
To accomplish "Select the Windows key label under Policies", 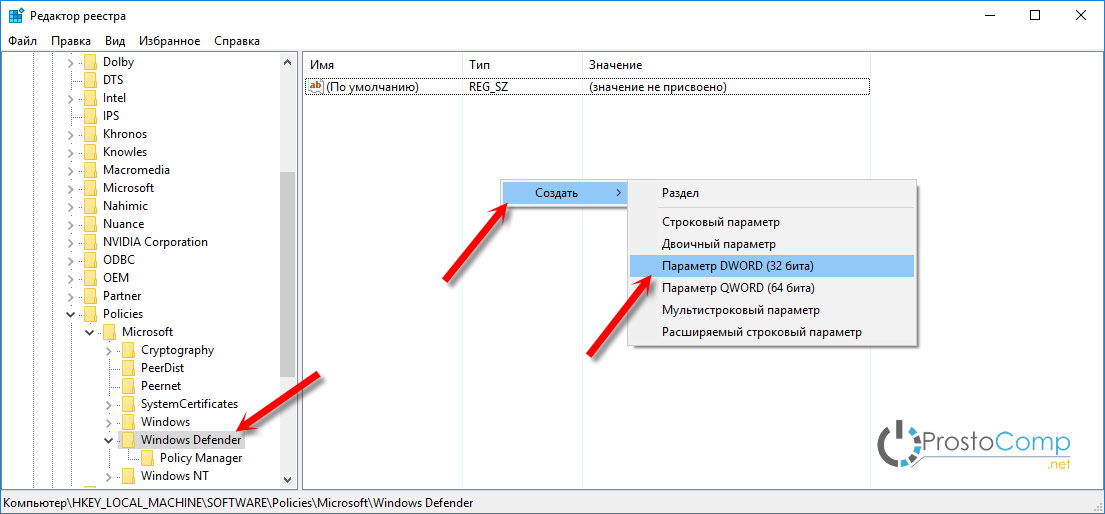I will coord(165,422).
